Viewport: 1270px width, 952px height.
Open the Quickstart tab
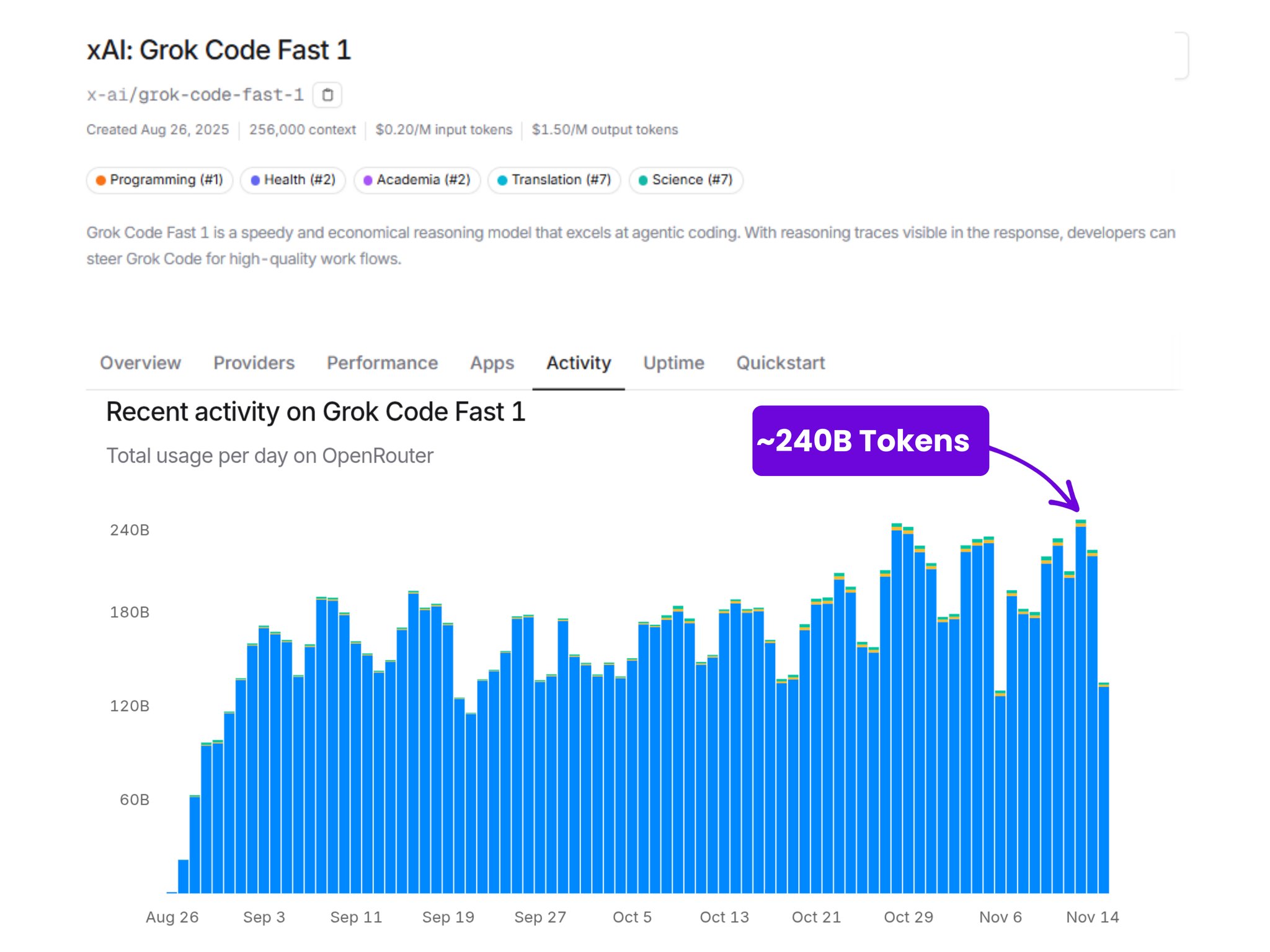click(x=780, y=363)
